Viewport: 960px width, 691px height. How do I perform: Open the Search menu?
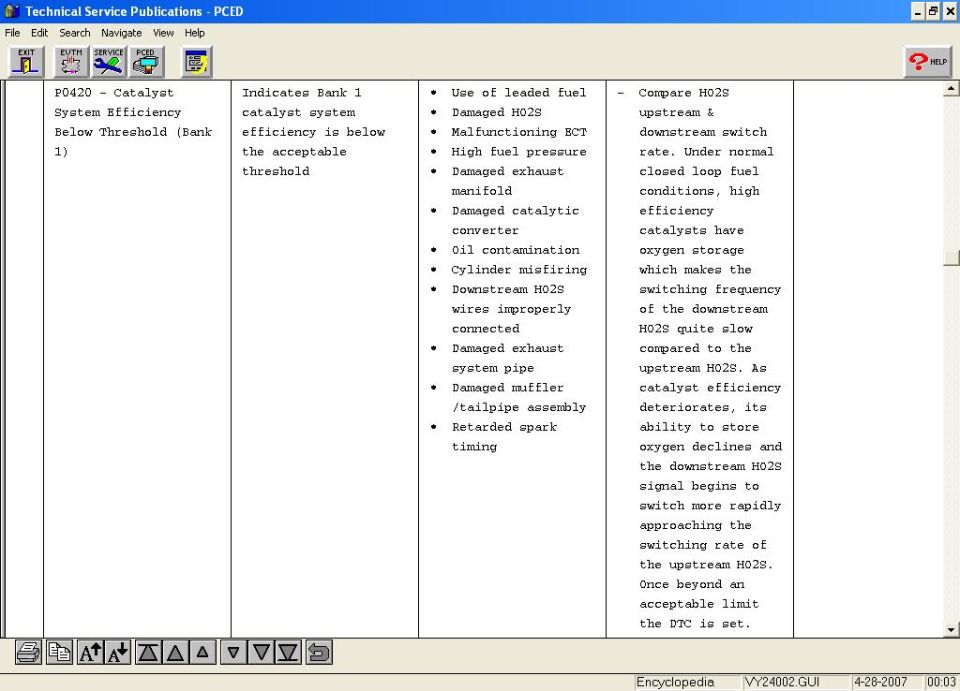75,33
